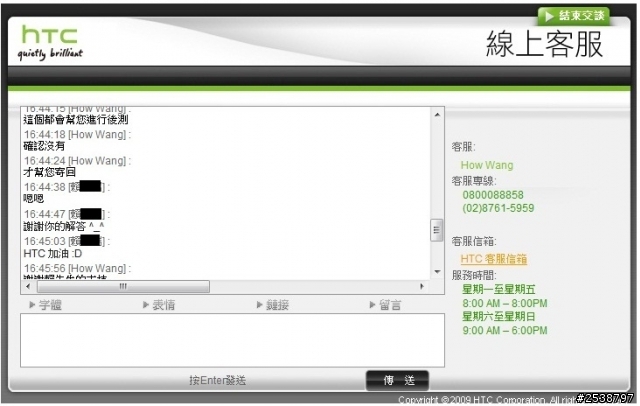Open the 留言 leave message option
This screenshot has width=640, height=406.
coord(385,305)
